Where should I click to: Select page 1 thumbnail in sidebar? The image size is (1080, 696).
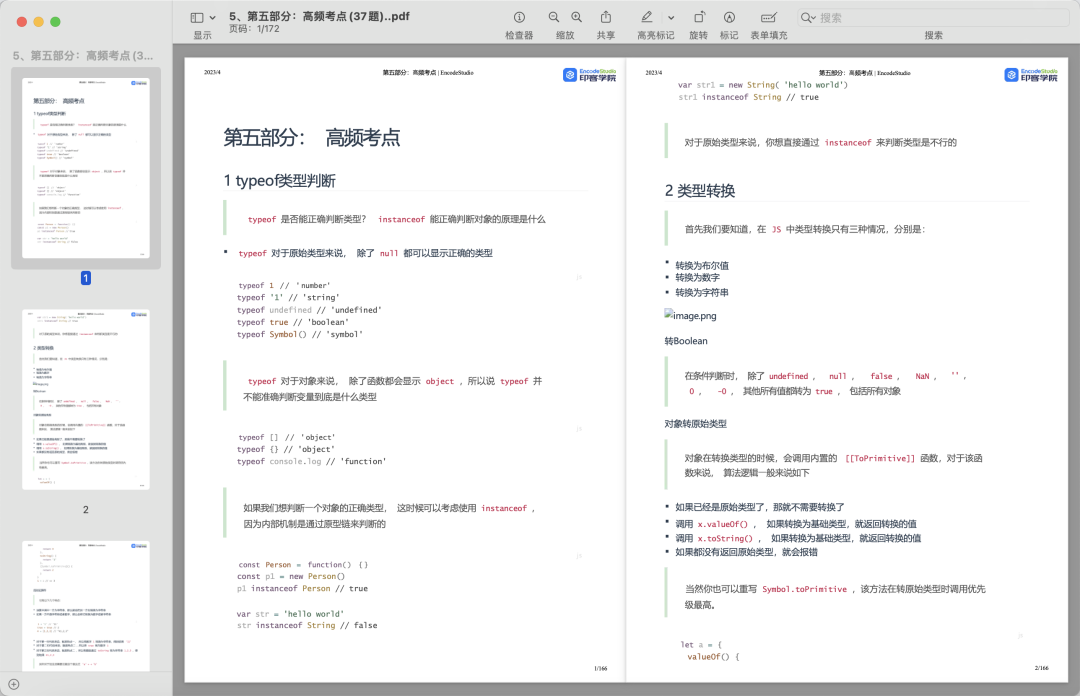85,167
